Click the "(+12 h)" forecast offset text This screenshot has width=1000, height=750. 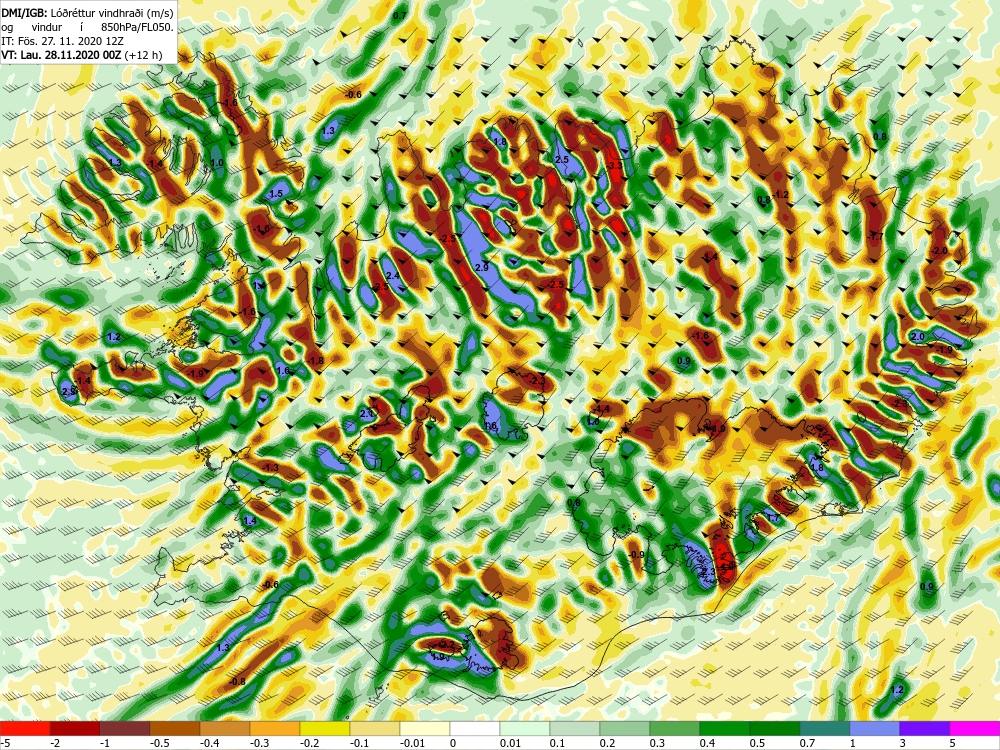[x=143, y=55]
